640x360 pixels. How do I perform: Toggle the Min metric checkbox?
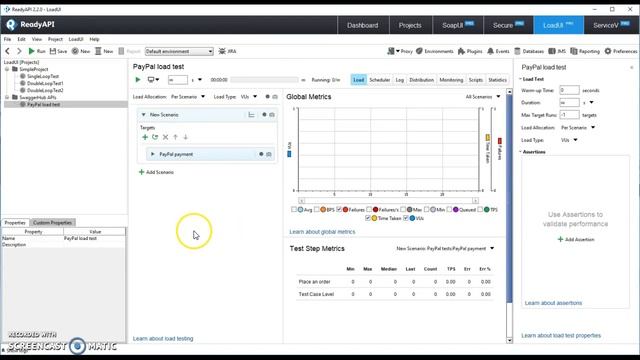click(427, 209)
